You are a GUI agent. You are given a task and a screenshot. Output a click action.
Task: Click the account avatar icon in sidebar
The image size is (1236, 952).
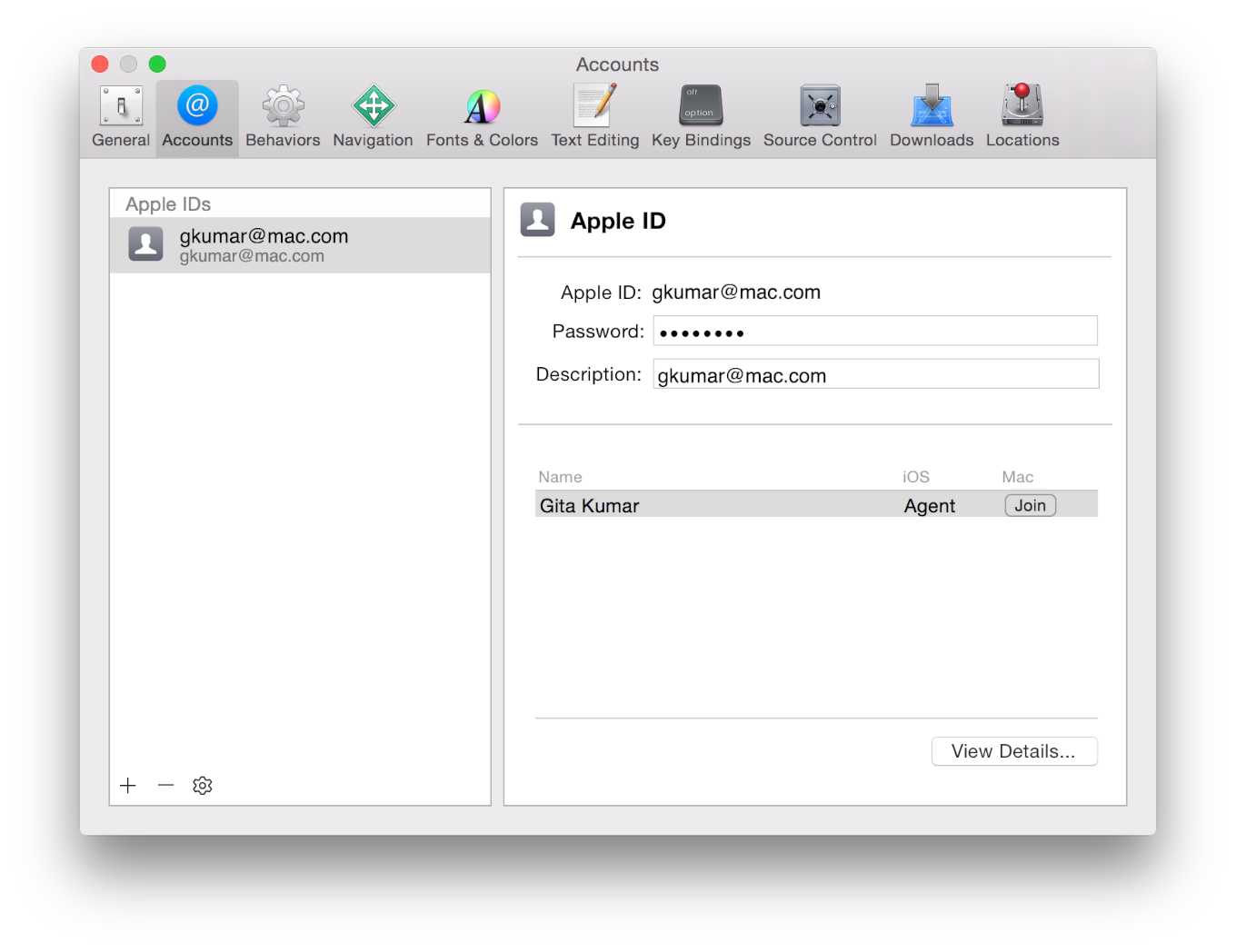[145, 243]
